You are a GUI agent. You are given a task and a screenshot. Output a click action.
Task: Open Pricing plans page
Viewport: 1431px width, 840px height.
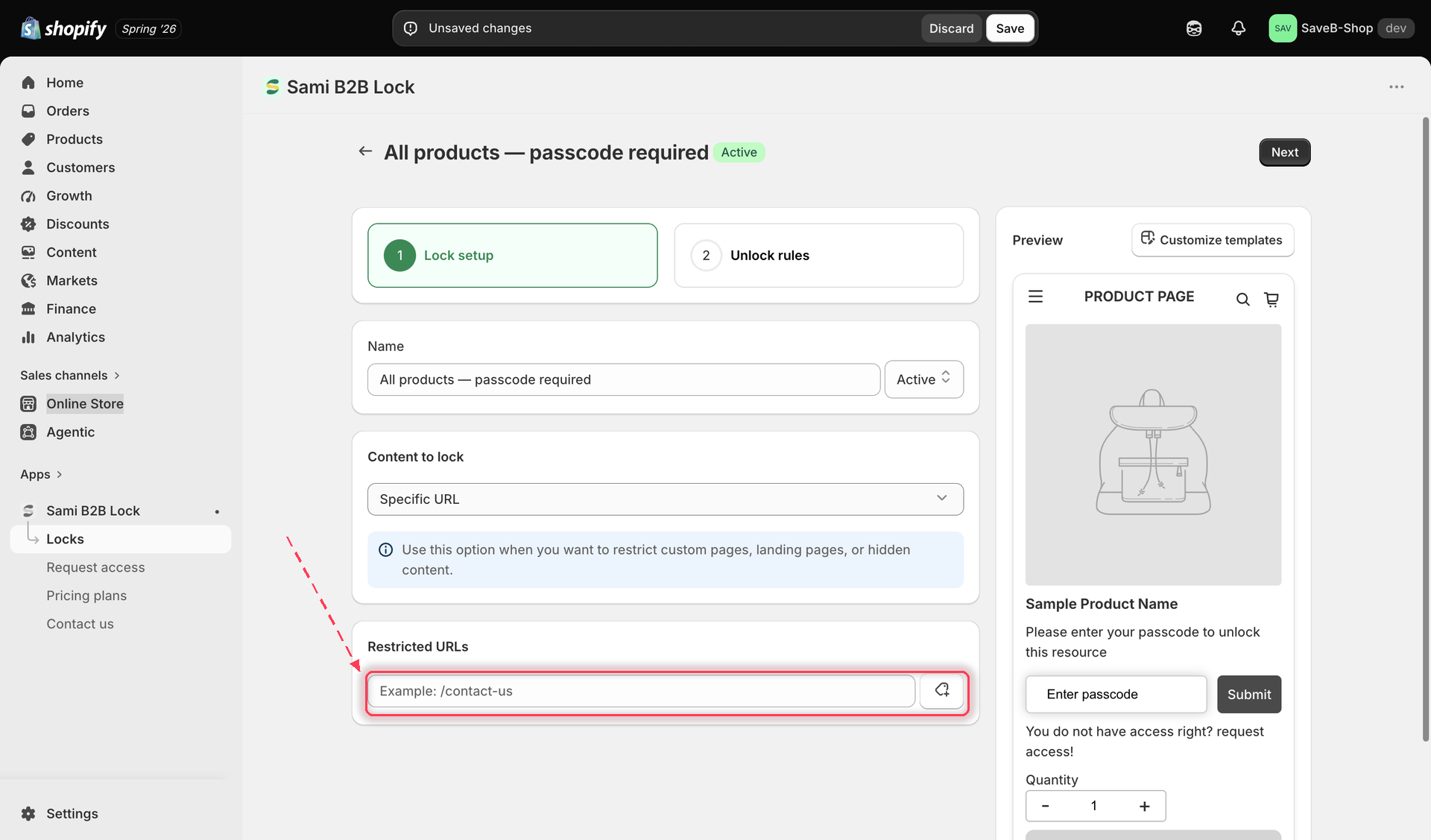[86, 596]
